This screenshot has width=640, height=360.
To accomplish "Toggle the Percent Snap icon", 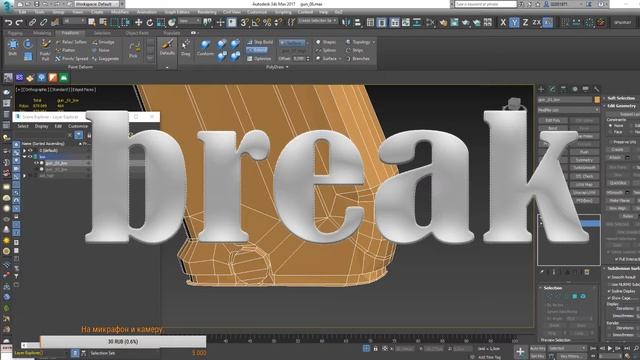I will point(267,22).
